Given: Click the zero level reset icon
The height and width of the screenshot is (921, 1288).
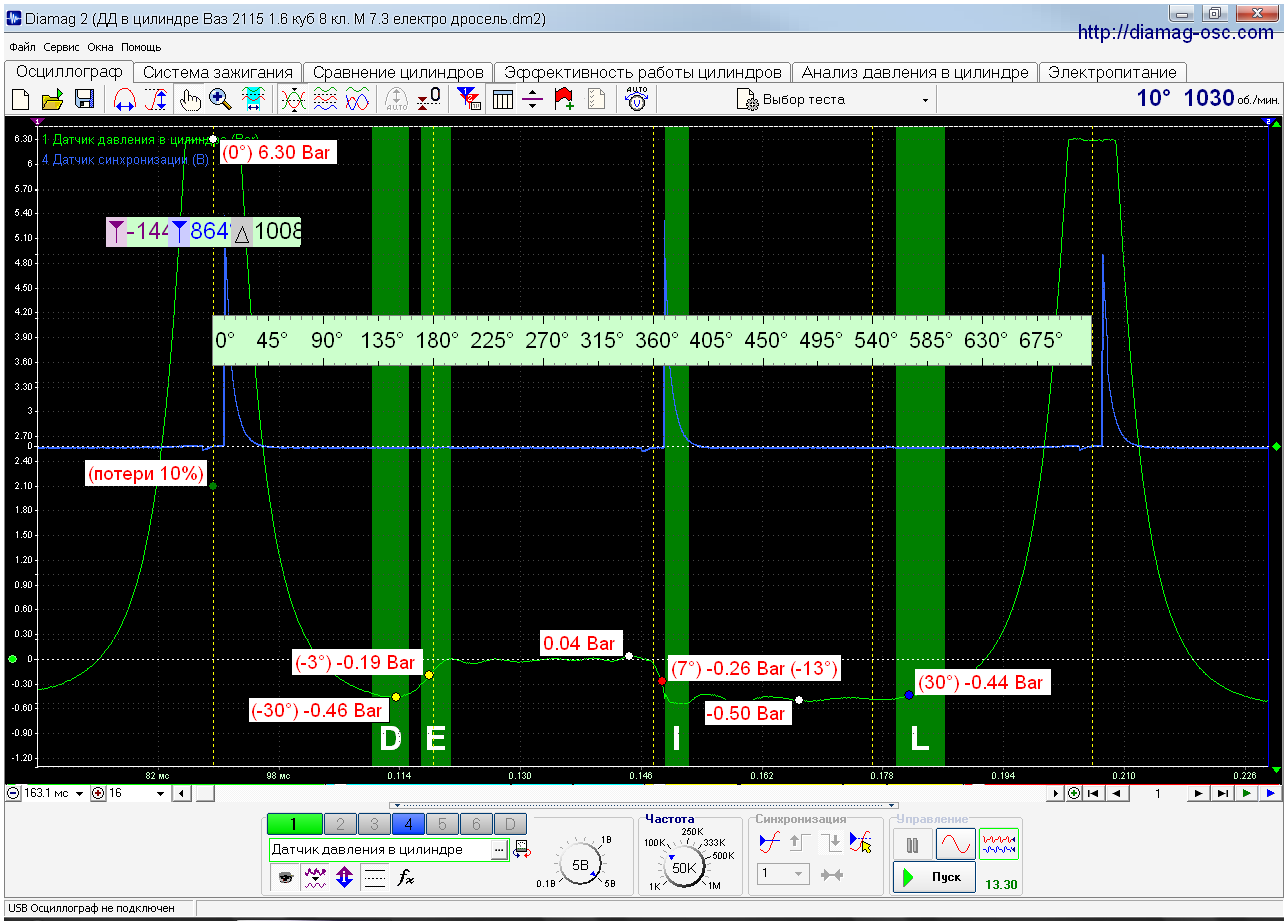Looking at the screenshot, I should [x=429, y=99].
